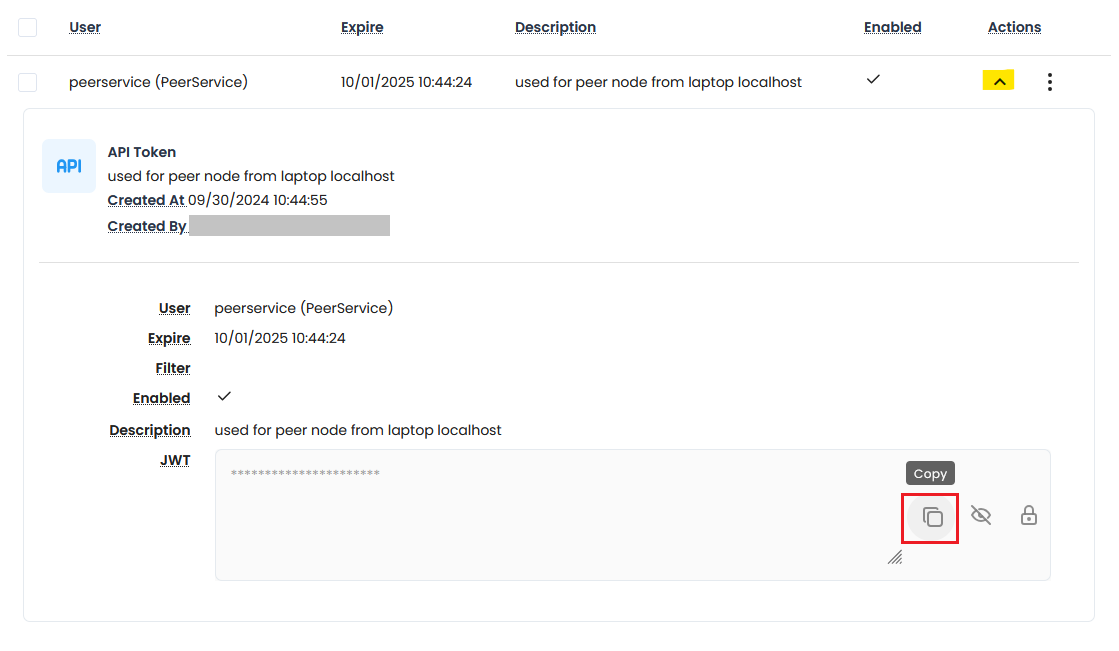The height and width of the screenshot is (651, 1119).
Task: Copy the JWT token to clipboard
Action: 931,517
